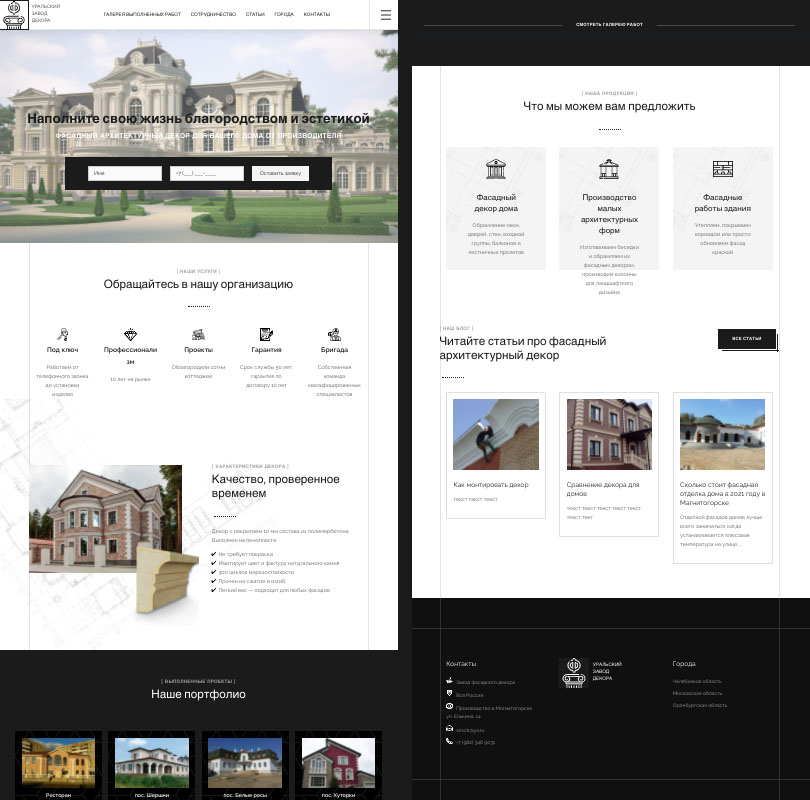Open the Сколько стоит фасадная отделка article image
This screenshot has width=810, height=800.
coord(722,434)
